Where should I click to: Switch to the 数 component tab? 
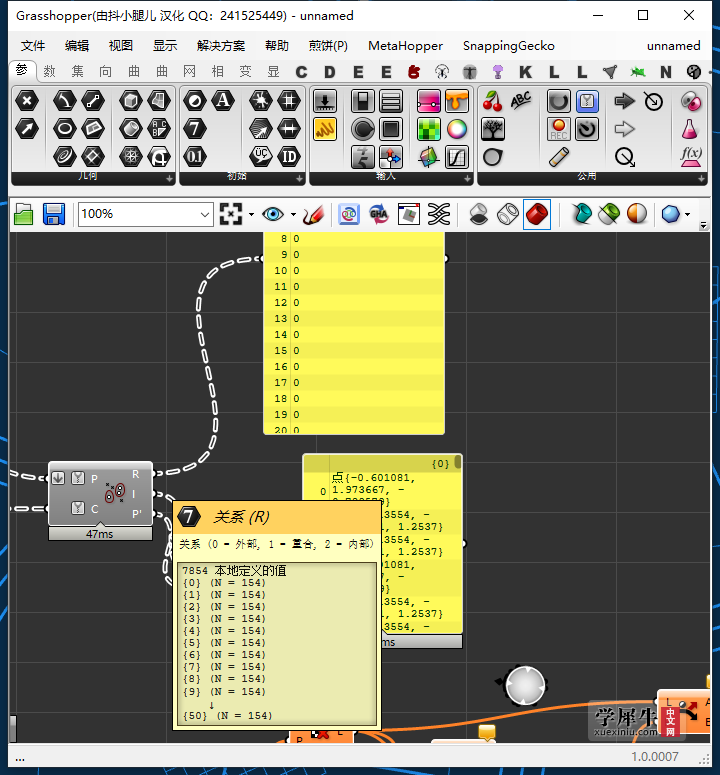click(x=49, y=72)
